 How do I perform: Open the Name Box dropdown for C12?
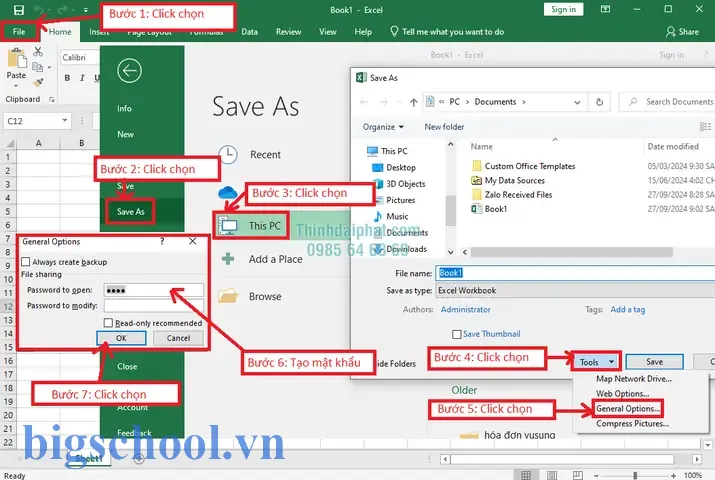(x=65, y=121)
